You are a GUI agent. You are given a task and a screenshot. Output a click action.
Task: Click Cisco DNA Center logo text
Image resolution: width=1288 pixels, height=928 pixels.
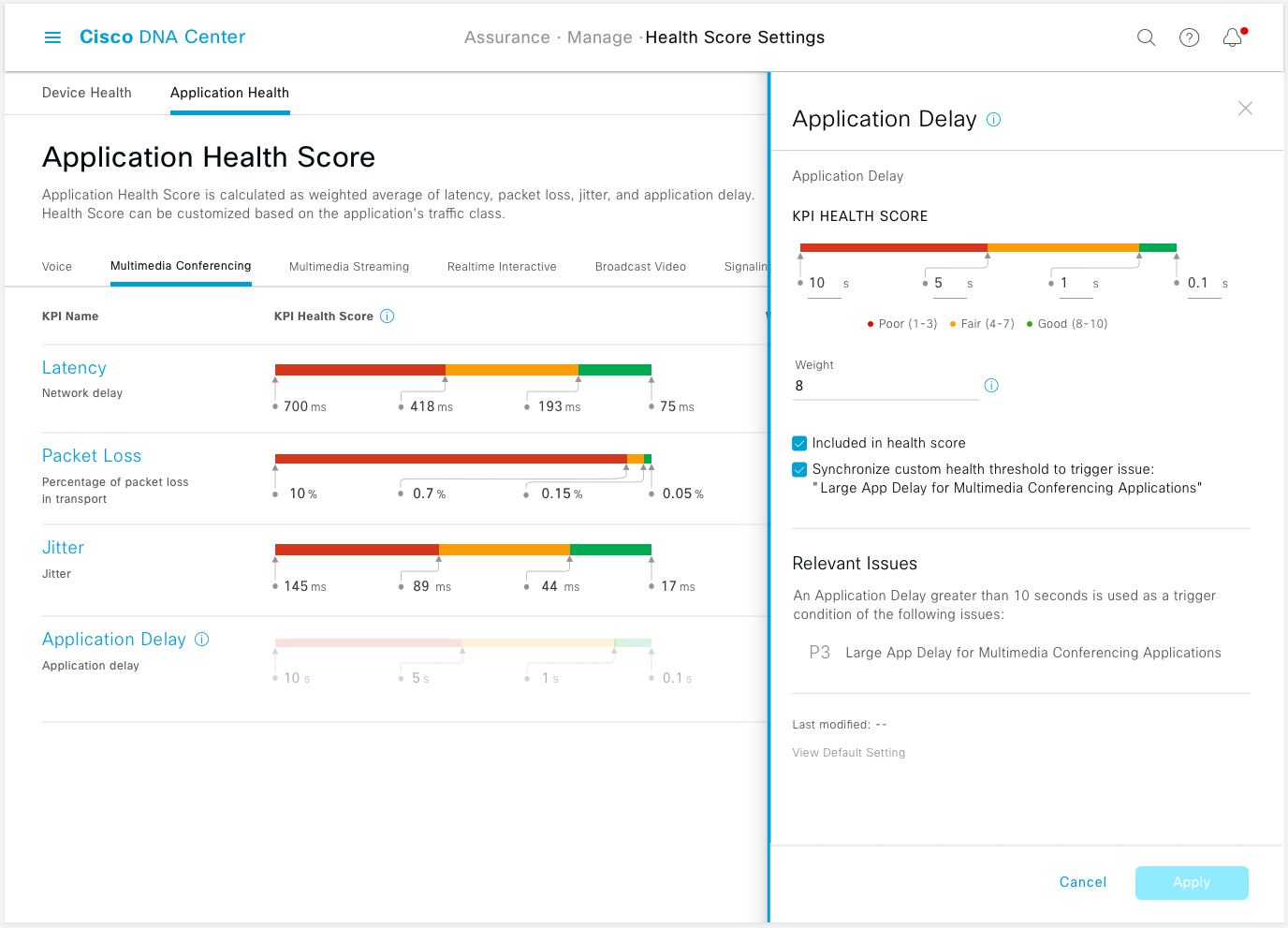pos(162,37)
